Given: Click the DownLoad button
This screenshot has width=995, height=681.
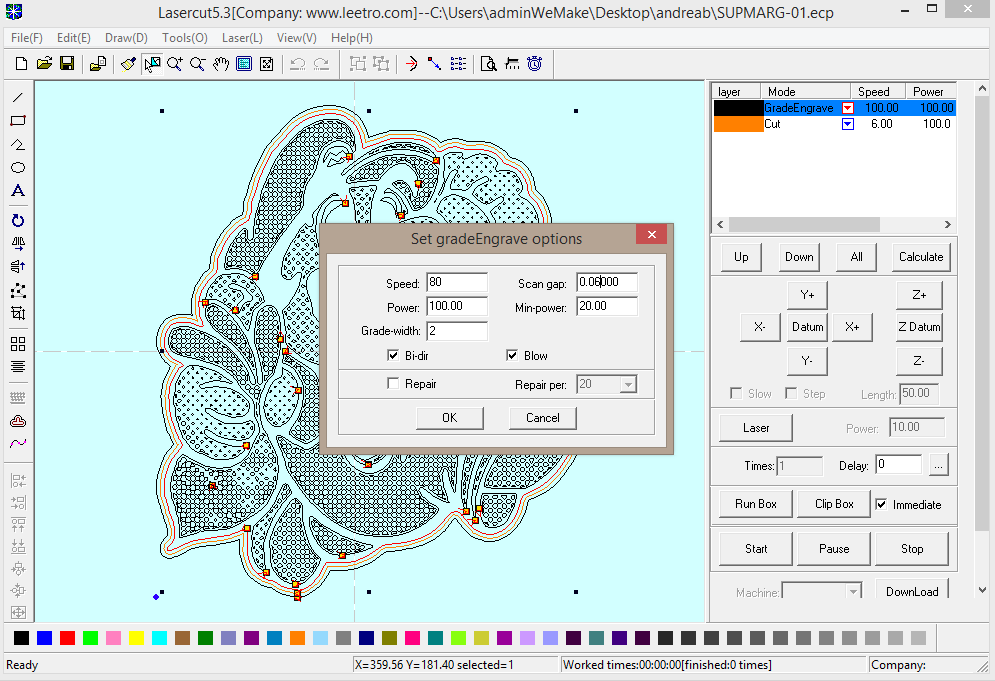Looking at the screenshot, I should pos(912,591).
